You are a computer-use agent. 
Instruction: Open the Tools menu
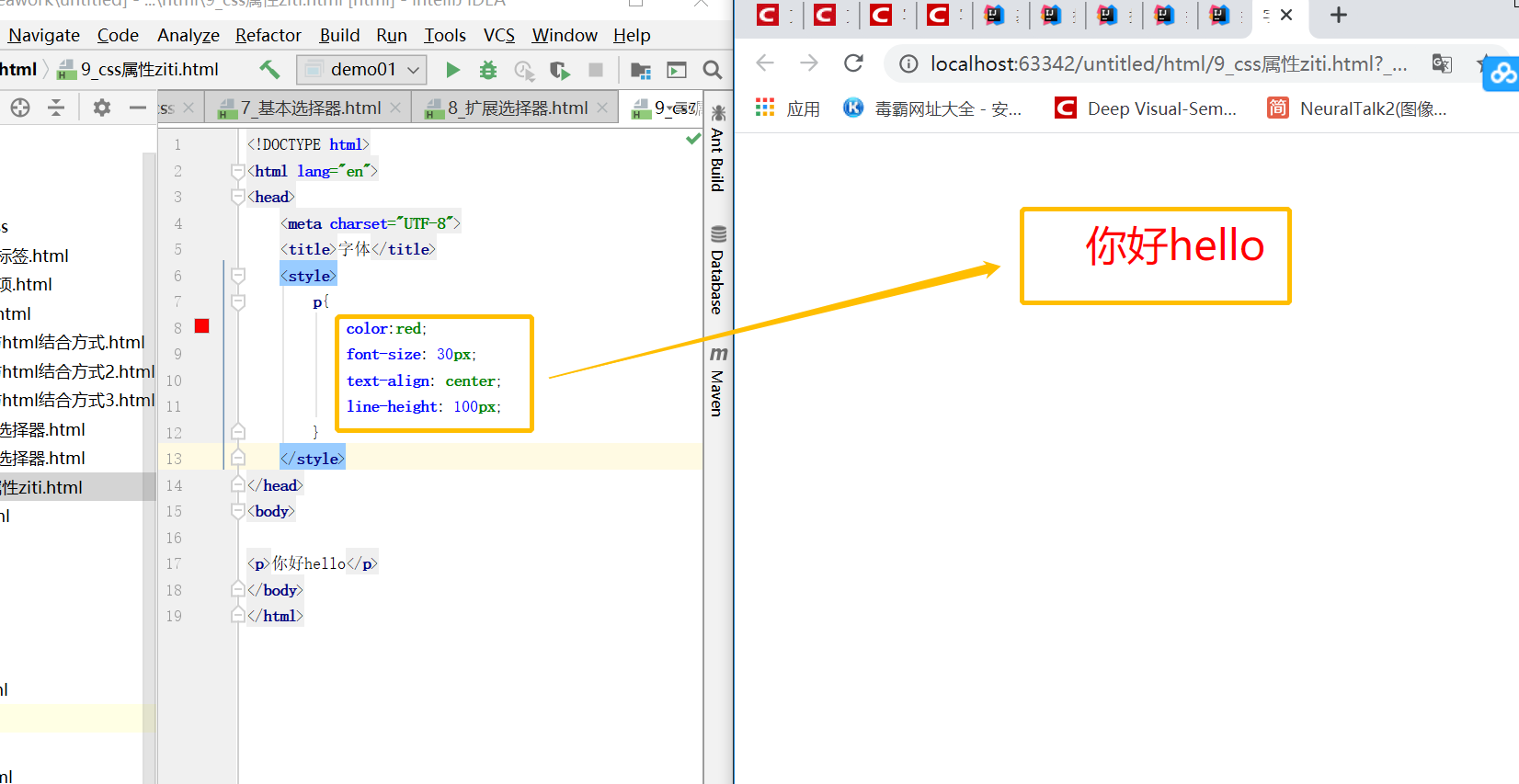[x=445, y=35]
